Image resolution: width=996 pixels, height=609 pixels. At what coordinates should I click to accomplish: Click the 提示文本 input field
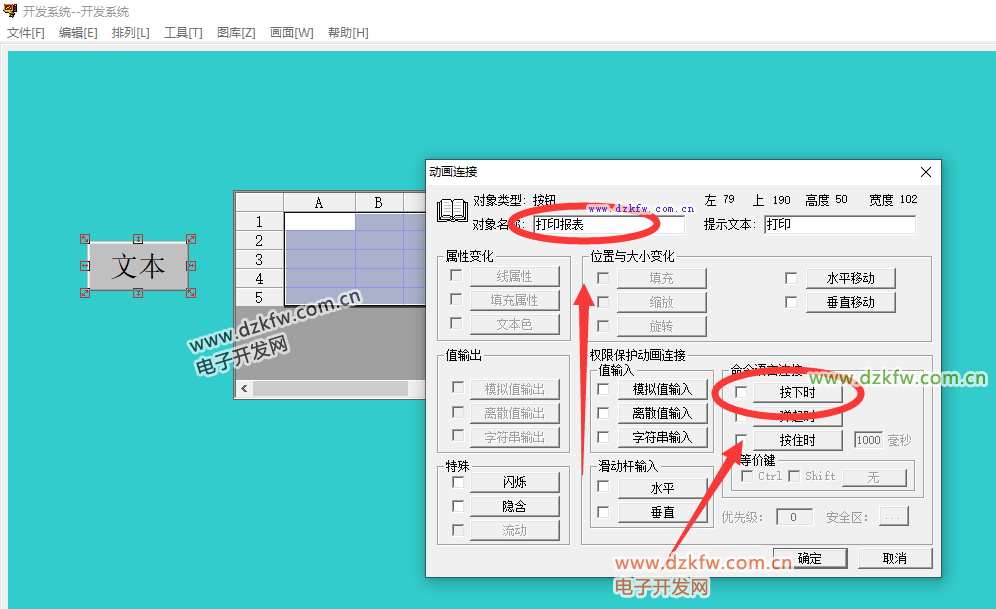point(839,225)
